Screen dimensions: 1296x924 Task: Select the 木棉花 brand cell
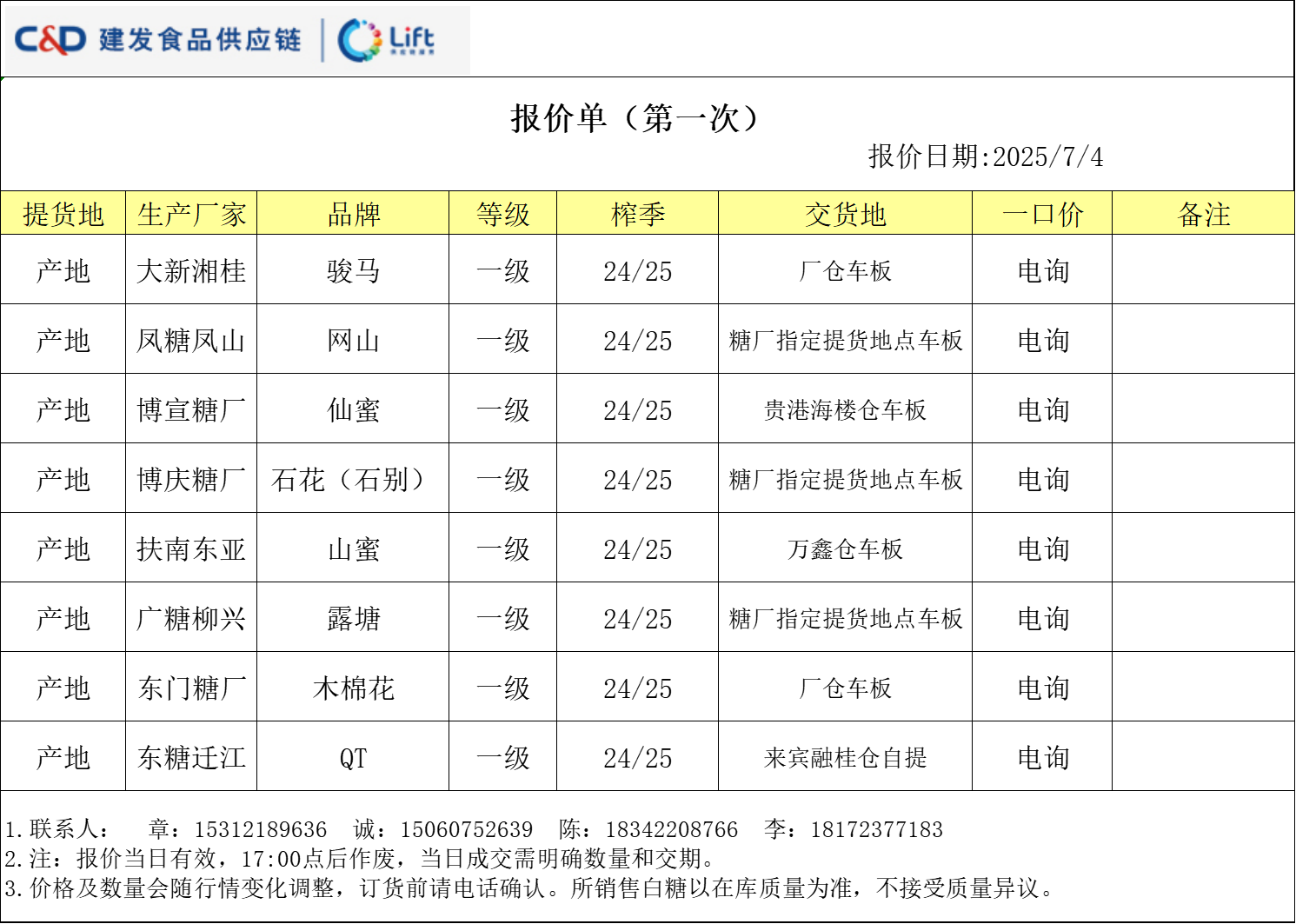(353, 688)
